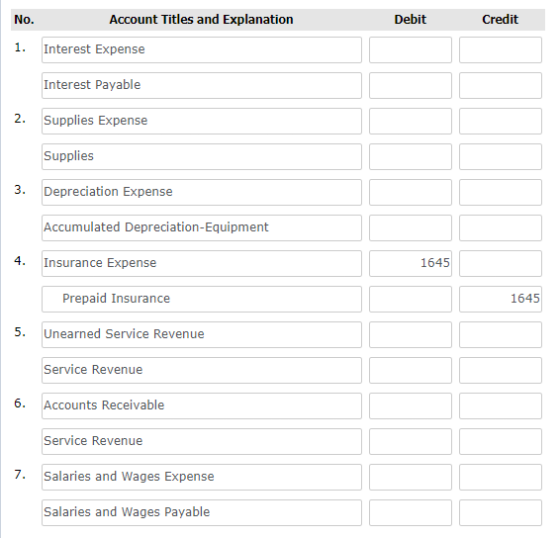Click the debit box in Supplies row

pyautogui.click(x=410, y=156)
